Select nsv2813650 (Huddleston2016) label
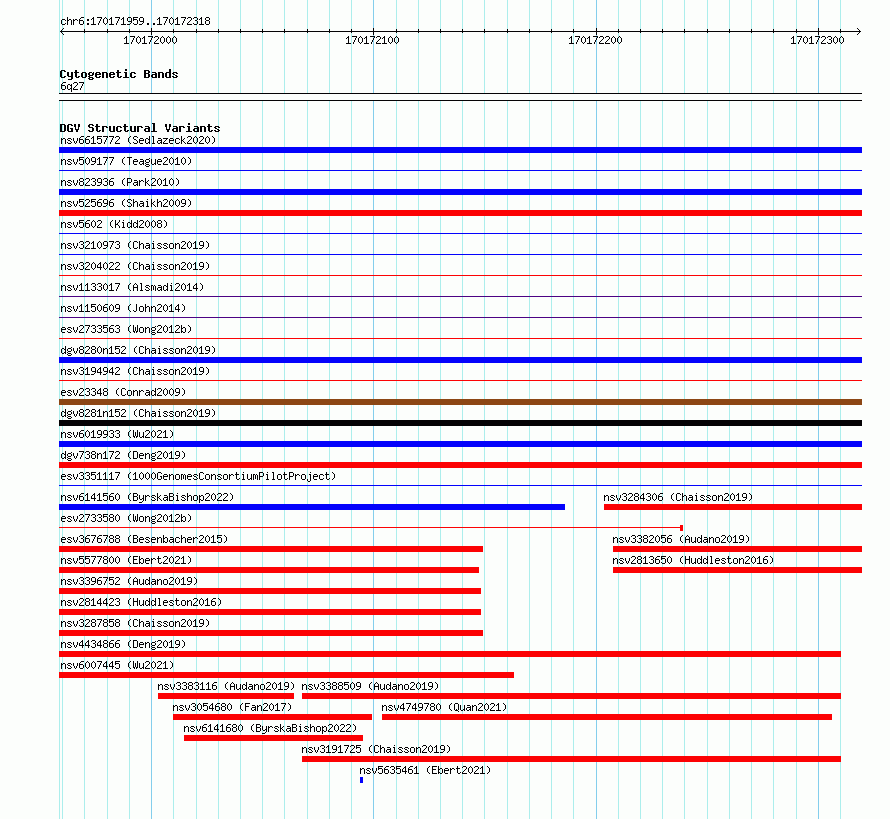This screenshot has width=890, height=819. click(x=693, y=560)
